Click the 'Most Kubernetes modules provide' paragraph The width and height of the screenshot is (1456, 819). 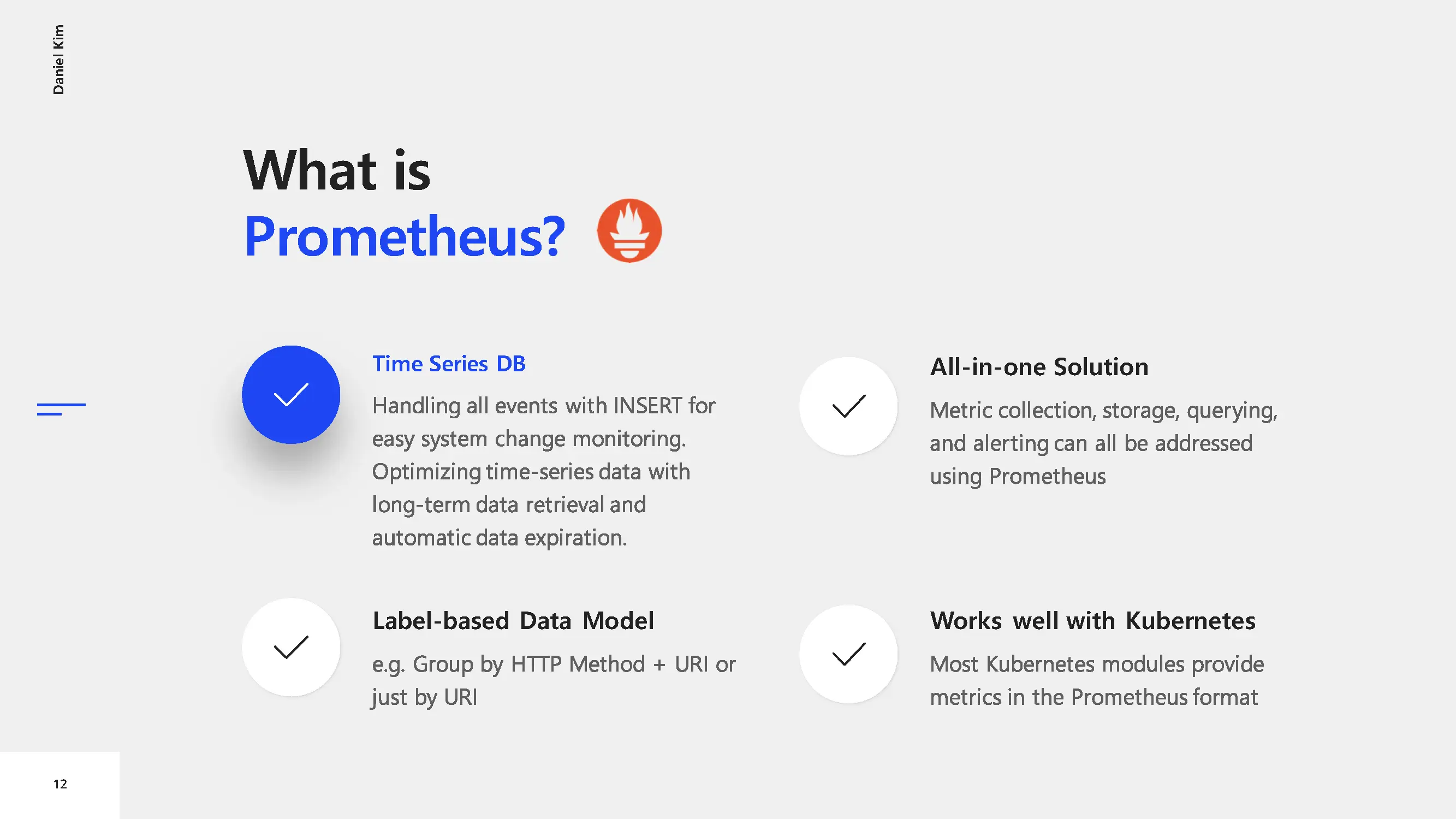(1097, 680)
